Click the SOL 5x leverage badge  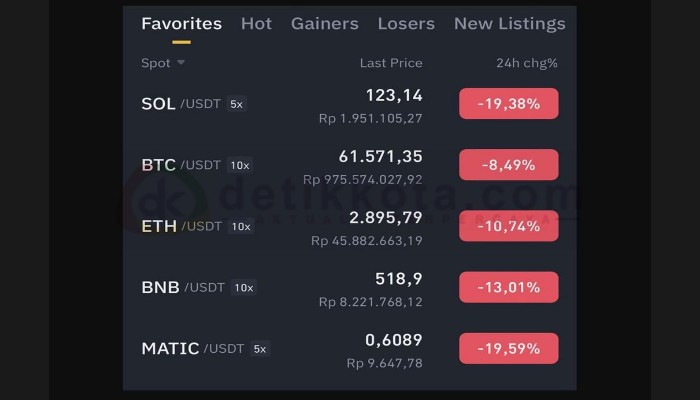pyautogui.click(x=237, y=104)
